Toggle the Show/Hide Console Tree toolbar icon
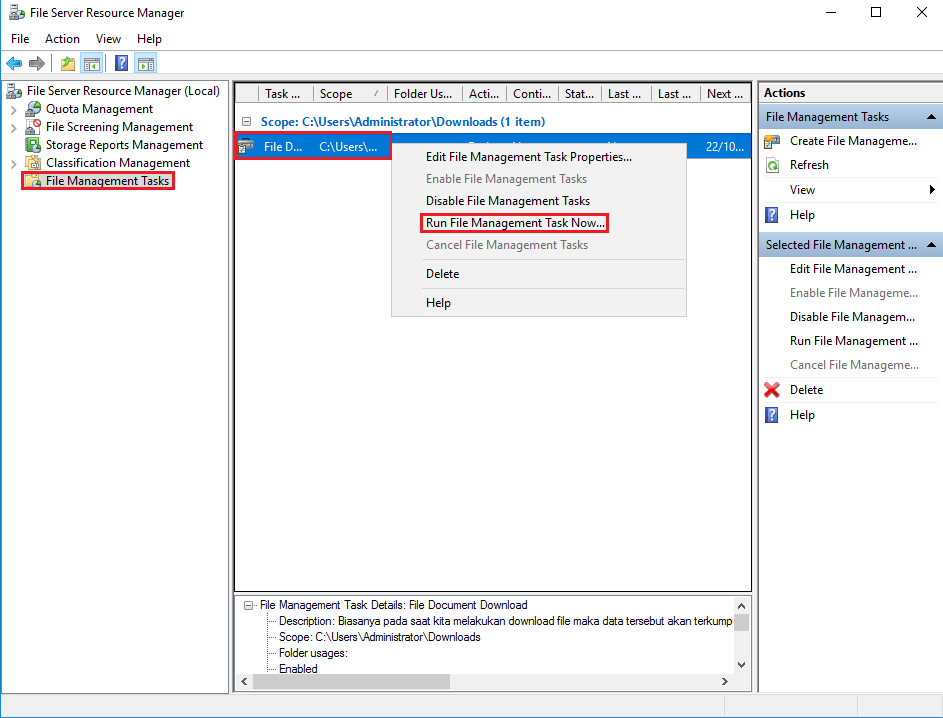 pyautogui.click(x=92, y=62)
